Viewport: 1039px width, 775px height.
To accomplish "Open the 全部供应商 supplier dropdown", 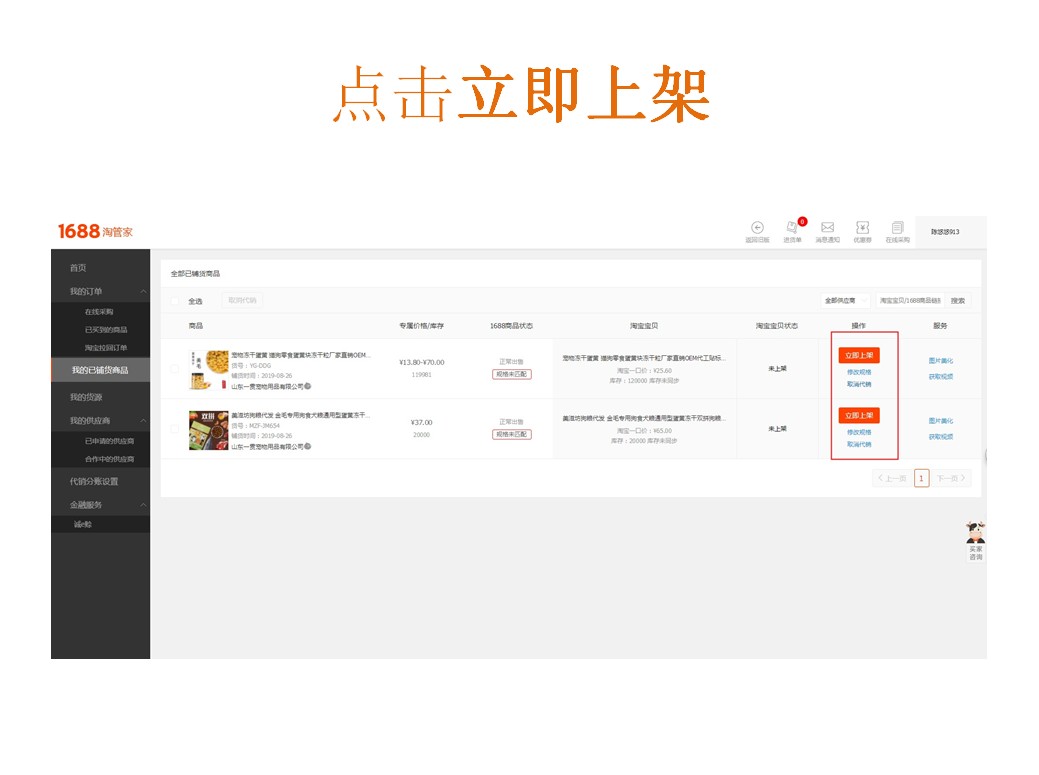I will tap(843, 301).
